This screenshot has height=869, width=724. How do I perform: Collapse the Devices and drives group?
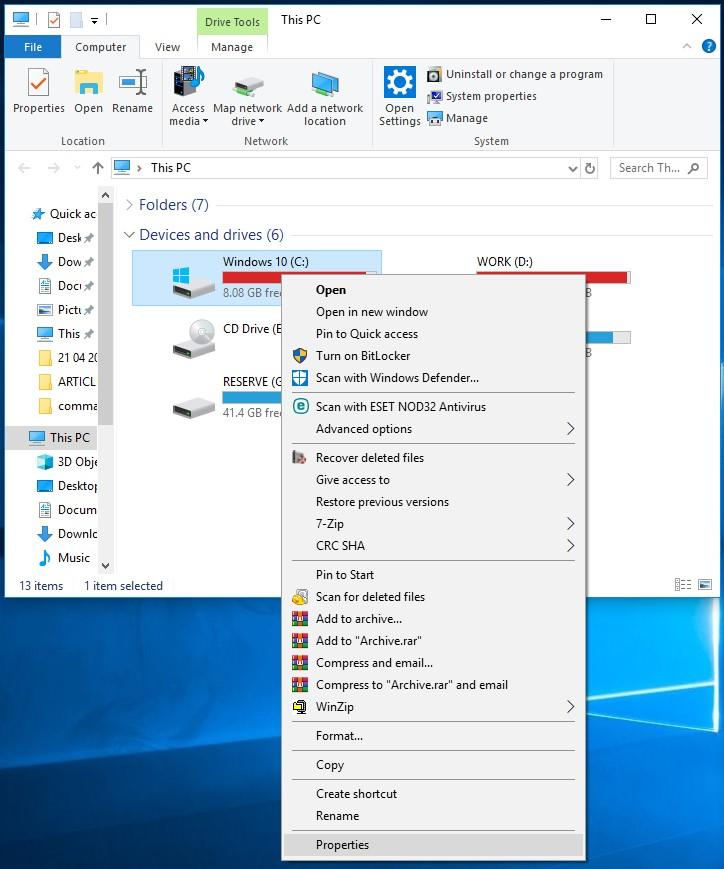[x=129, y=235]
